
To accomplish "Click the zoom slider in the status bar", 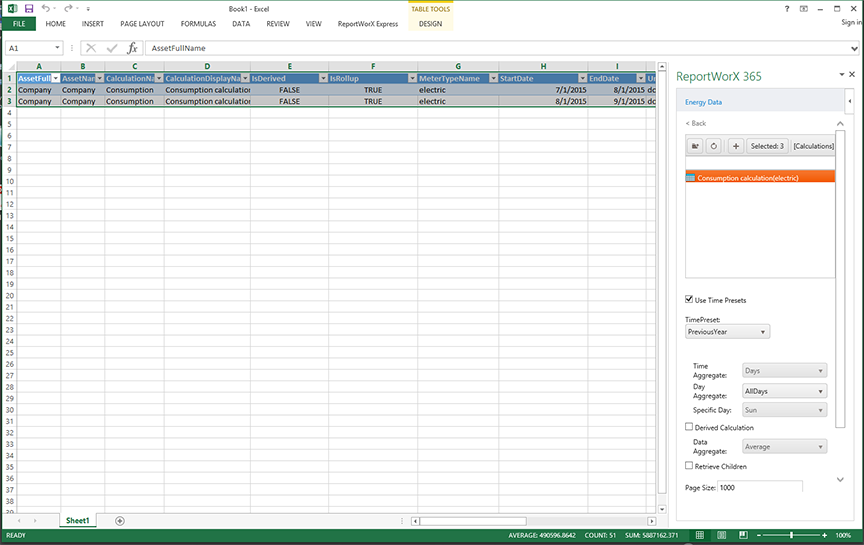I will point(792,535).
